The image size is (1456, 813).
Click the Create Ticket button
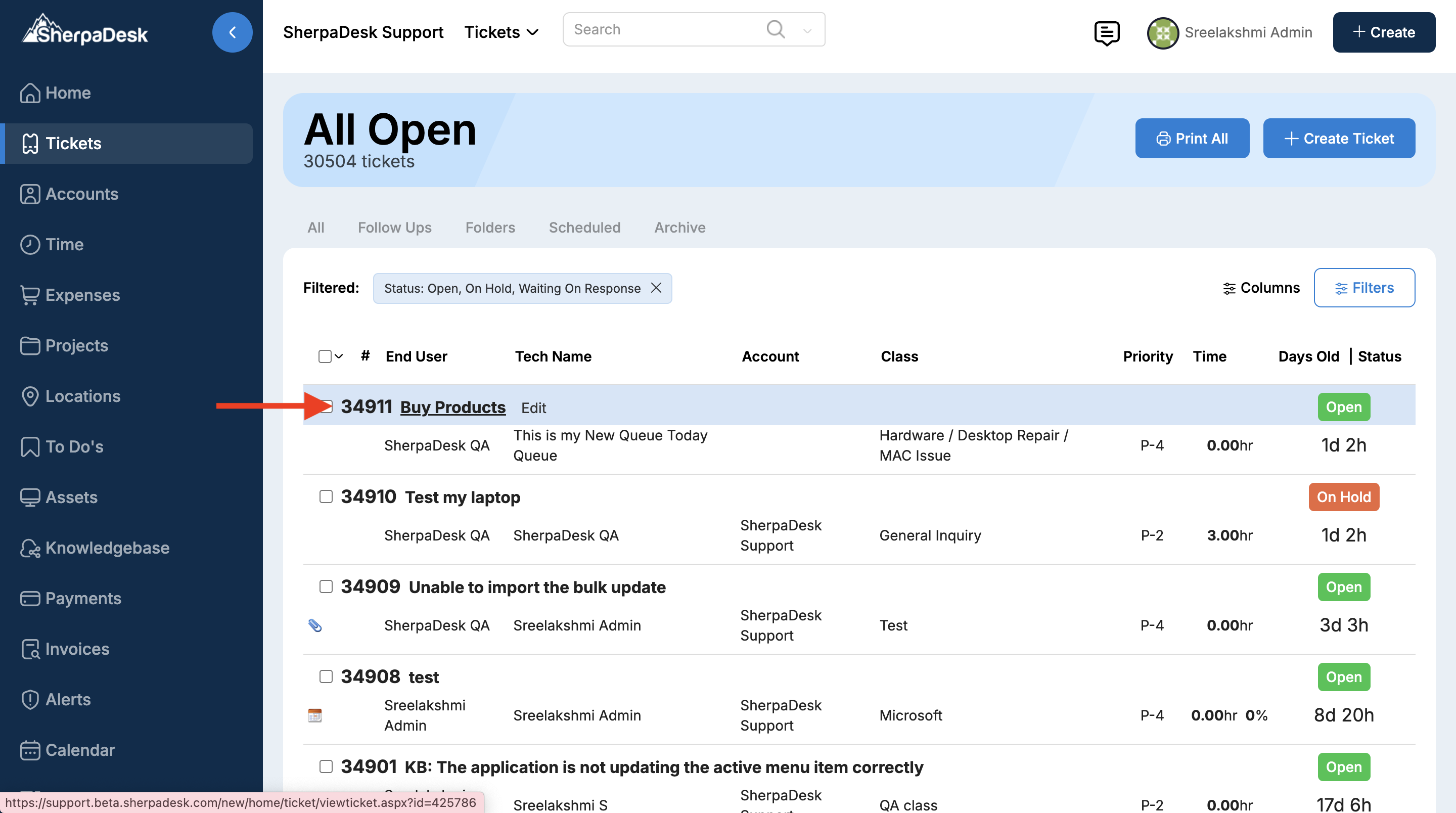tap(1338, 138)
